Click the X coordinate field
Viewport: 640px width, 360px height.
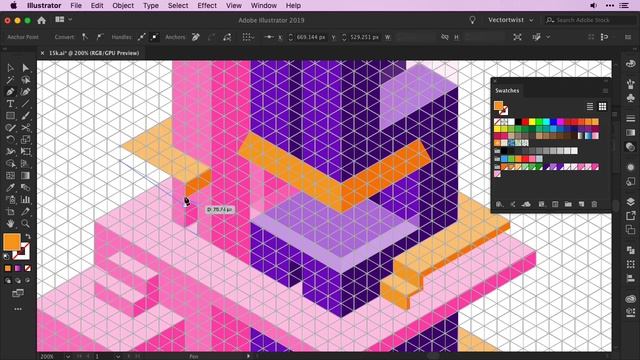[311, 37]
